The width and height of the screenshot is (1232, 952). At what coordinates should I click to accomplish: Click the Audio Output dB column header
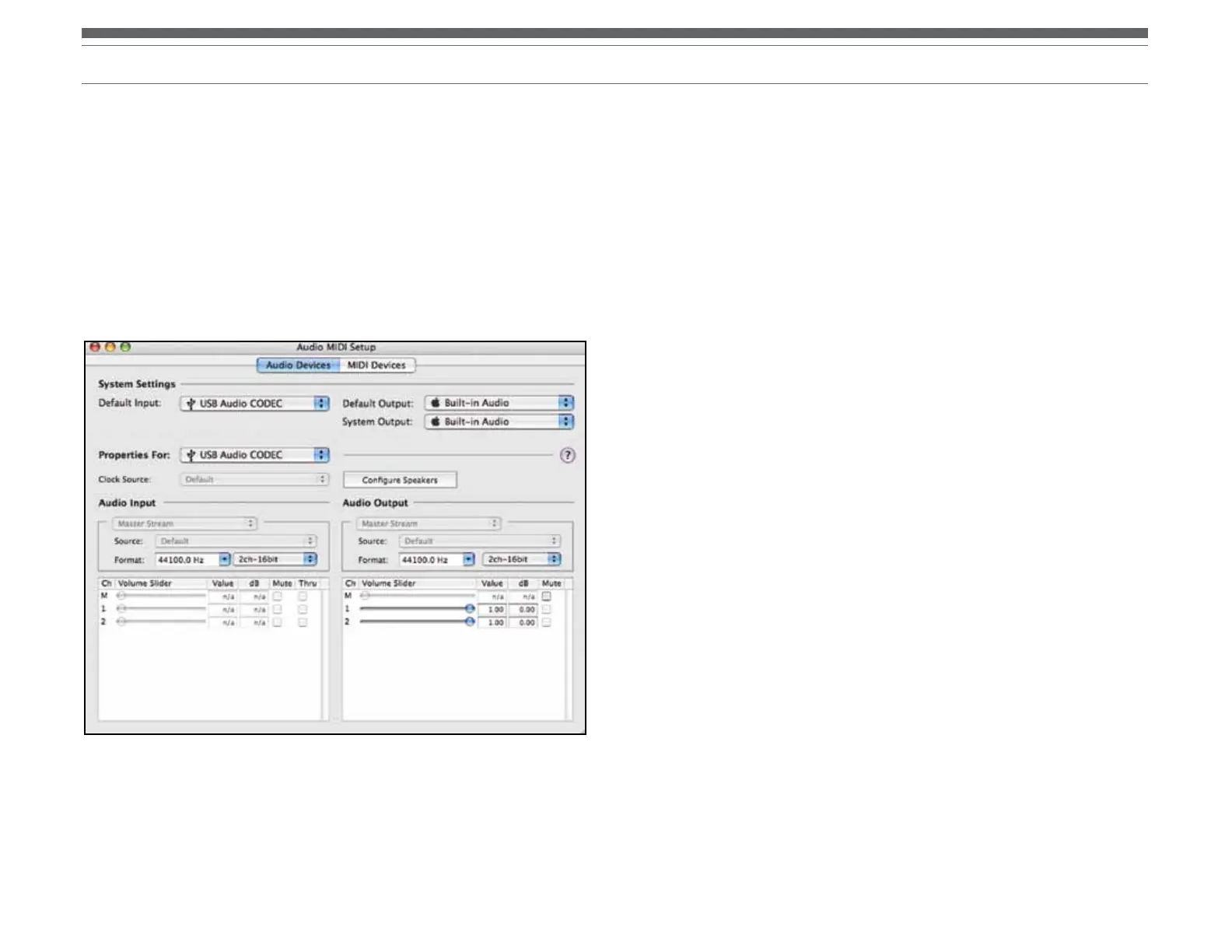point(524,583)
